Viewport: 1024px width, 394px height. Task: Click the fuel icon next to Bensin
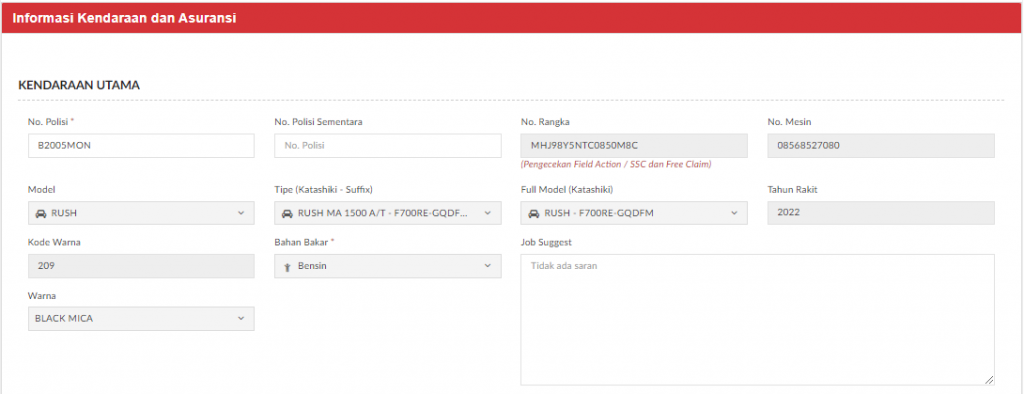coord(287,267)
